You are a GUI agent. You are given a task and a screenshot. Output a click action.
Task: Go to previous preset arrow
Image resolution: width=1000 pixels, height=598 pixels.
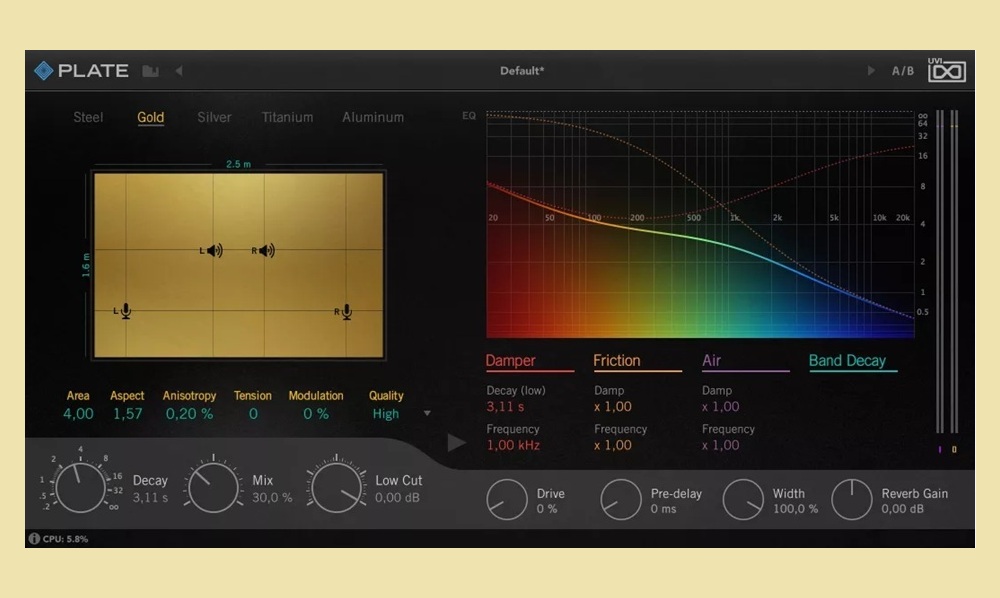[x=179, y=71]
